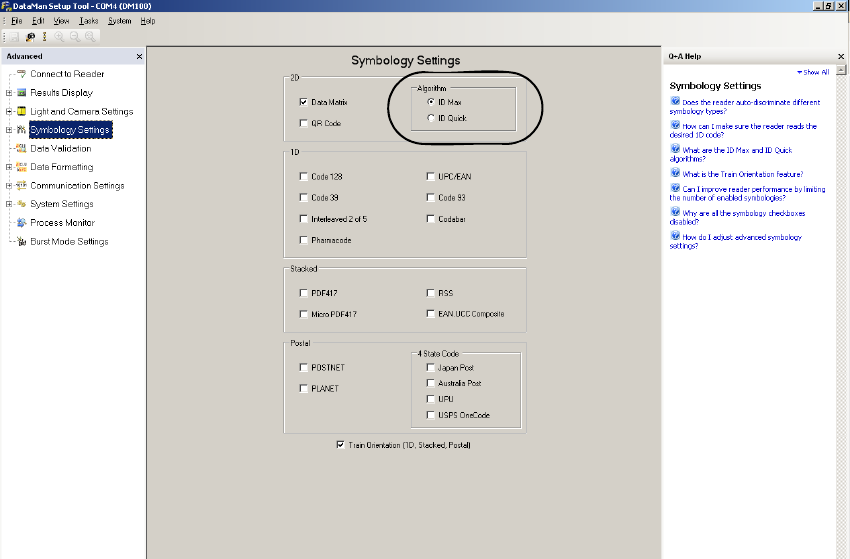
Task: Click the disabled Save toolbar icon
Action: click(x=15, y=36)
